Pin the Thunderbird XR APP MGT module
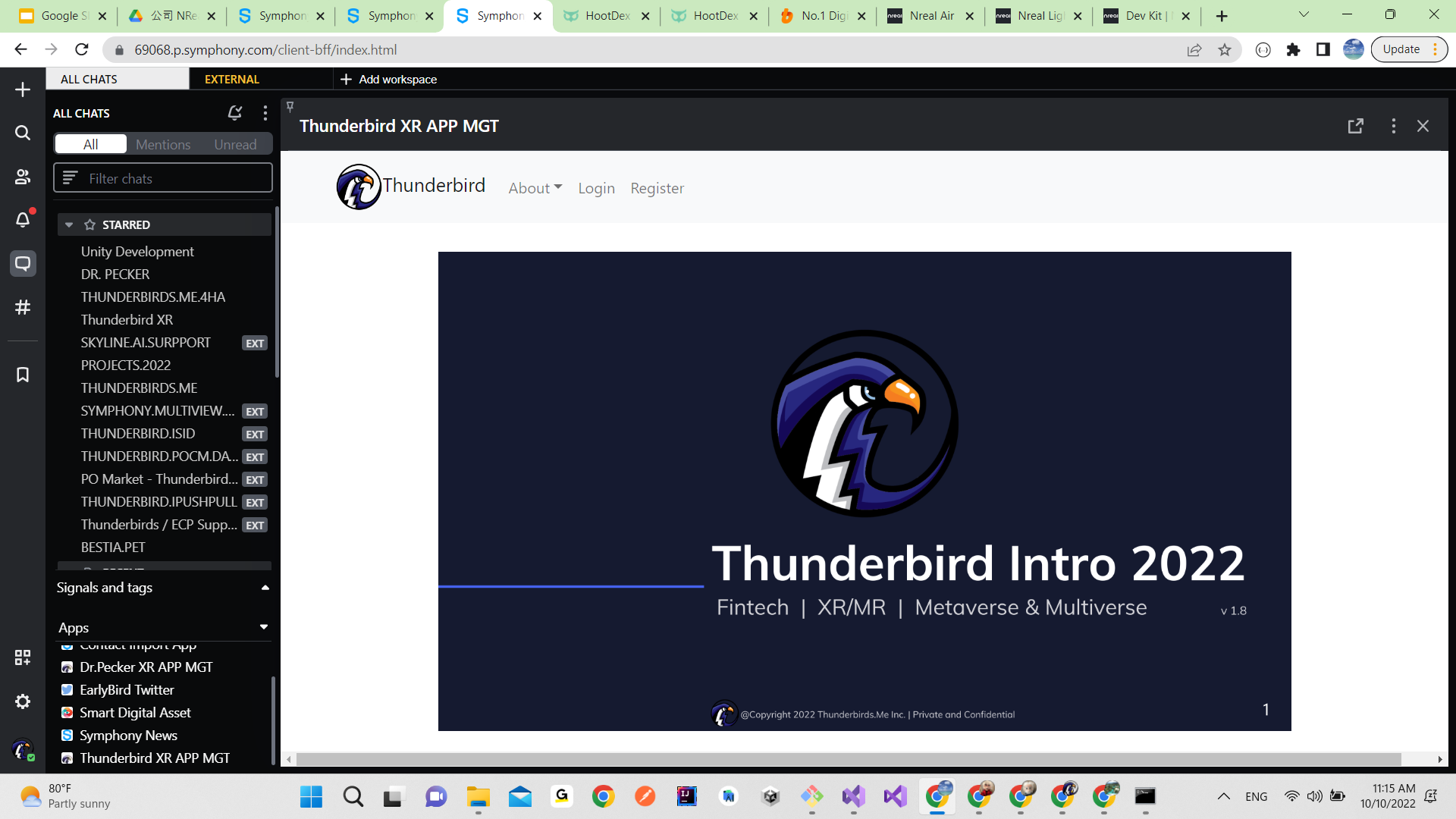The image size is (1456, 819). pos(291,107)
